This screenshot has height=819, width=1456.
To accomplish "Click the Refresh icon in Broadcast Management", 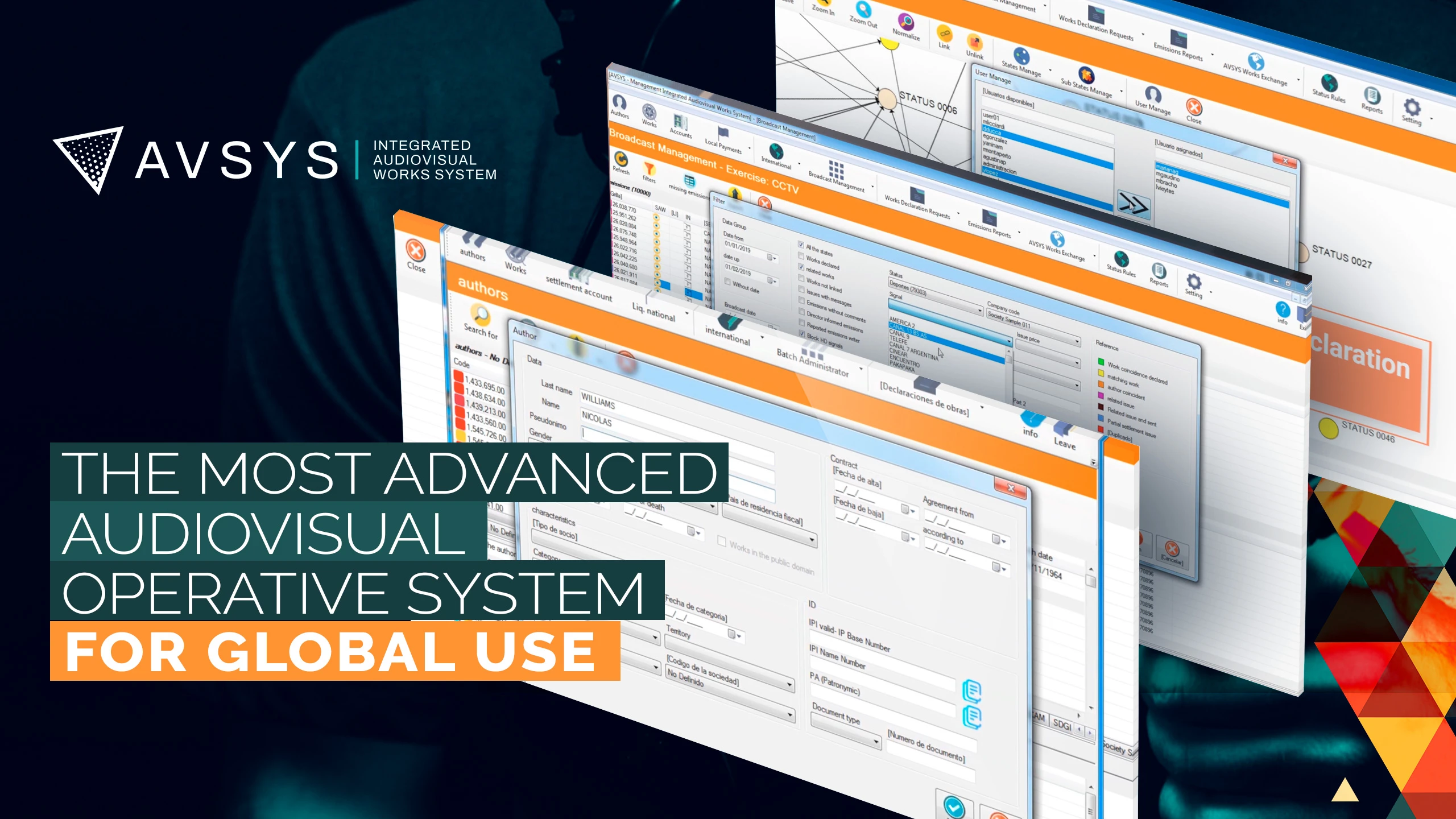I will click(621, 159).
